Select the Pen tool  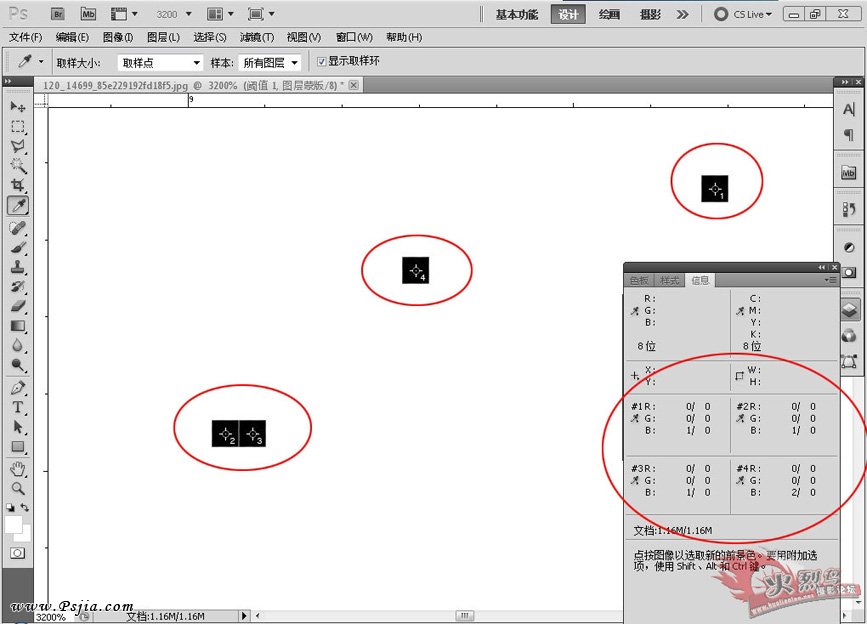pos(18,387)
